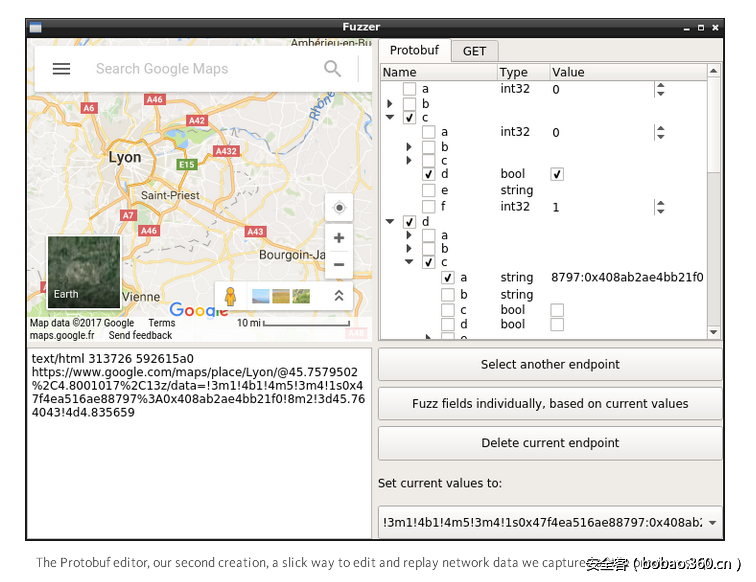Expand imagery with the double chevron icon
Viewport: 756px width, 582px height.
[339, 296]
